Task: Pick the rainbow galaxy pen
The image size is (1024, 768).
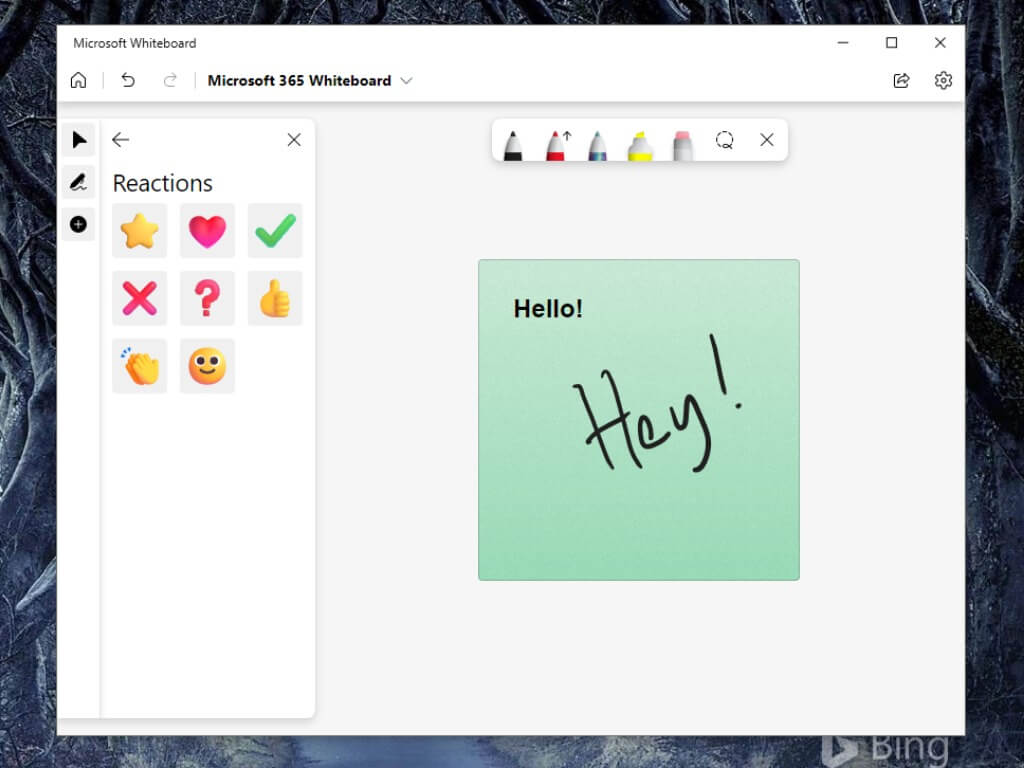Action: click(x=598, y=145)
